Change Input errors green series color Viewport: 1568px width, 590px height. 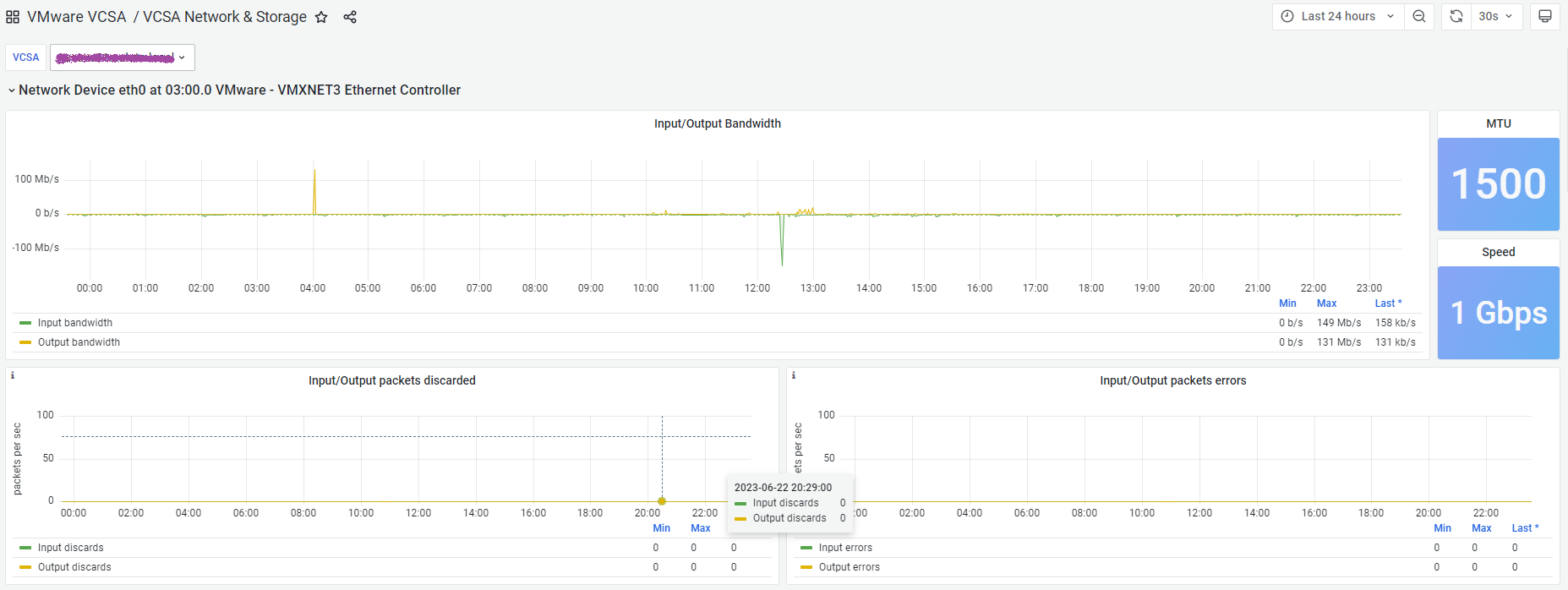(806, 548)
